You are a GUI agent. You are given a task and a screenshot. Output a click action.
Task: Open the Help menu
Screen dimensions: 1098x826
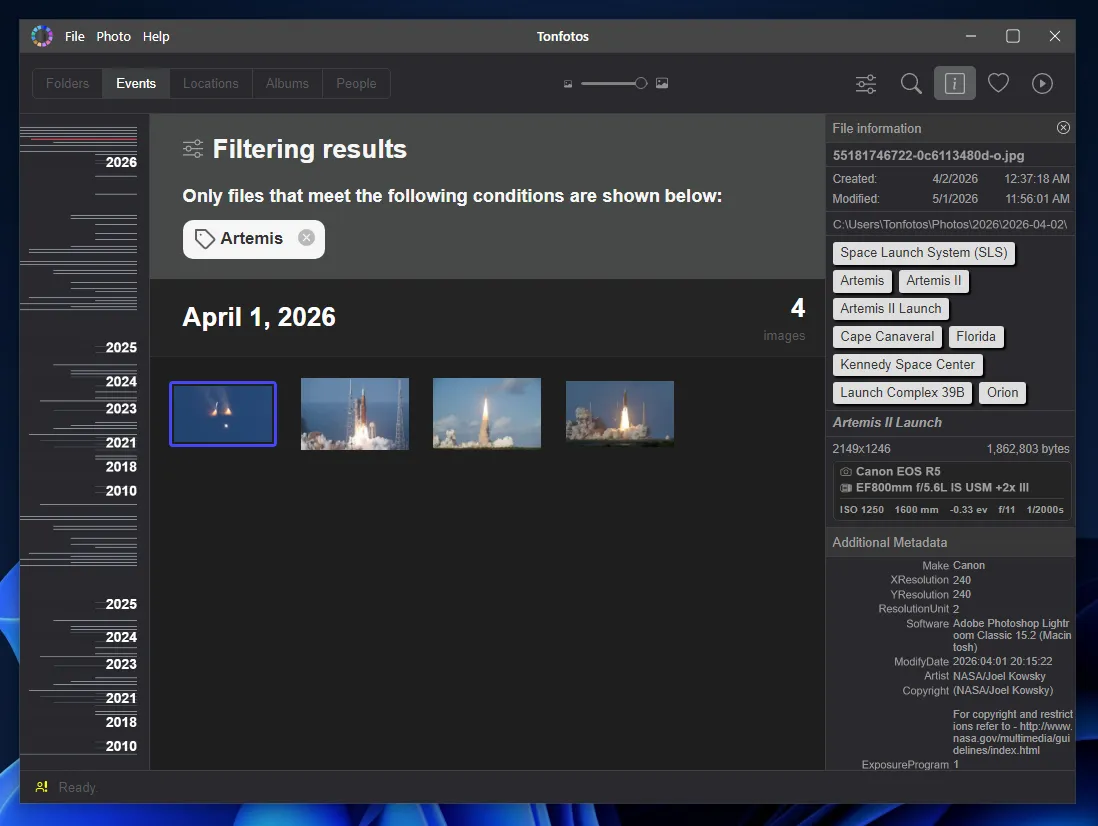[x=156, y=36]
